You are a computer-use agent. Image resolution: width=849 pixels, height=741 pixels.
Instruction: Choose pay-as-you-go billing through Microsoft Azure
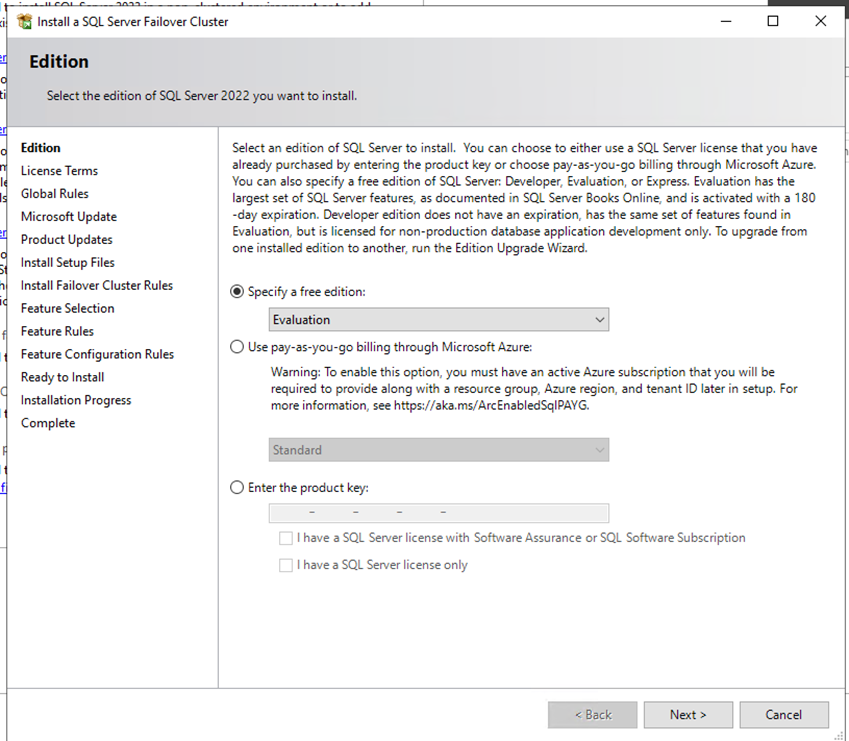coord(237,347)
